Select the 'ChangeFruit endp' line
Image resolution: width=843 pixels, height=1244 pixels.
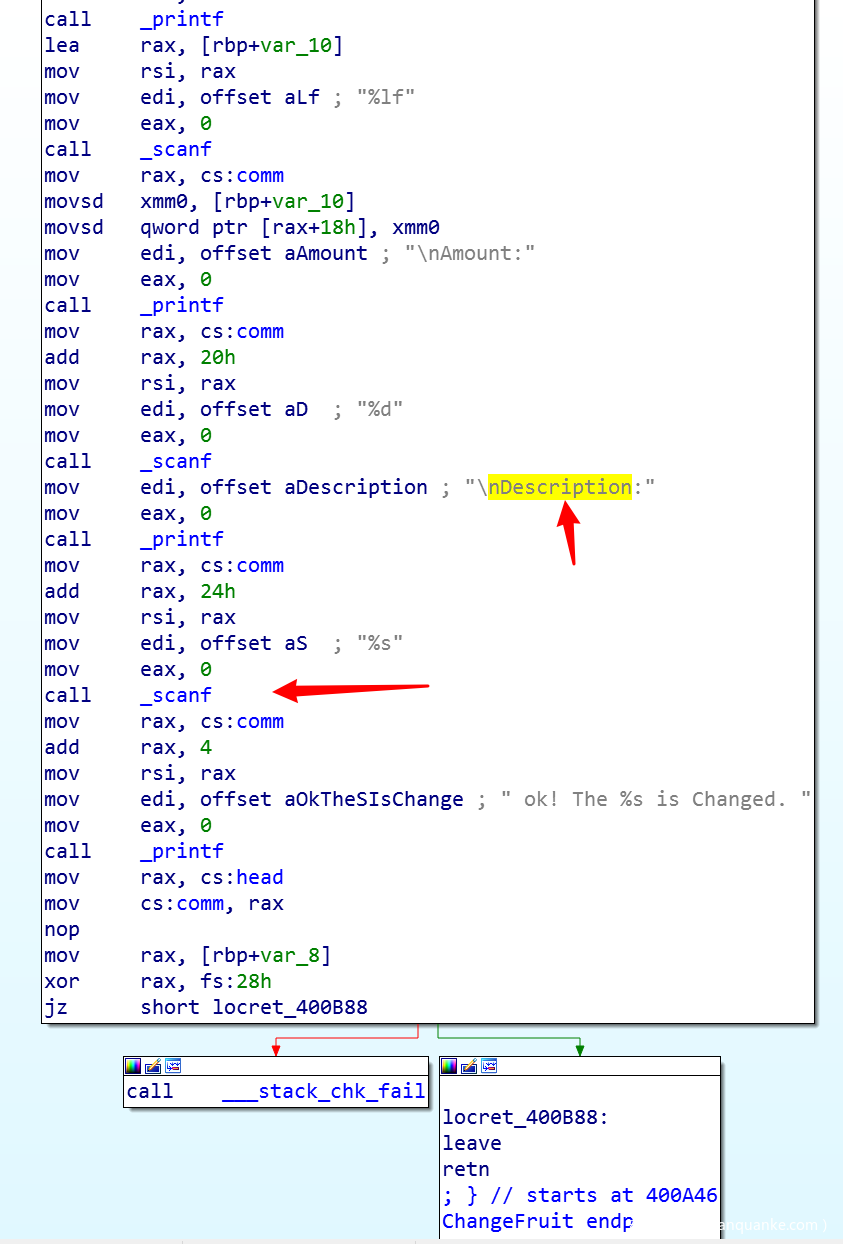[x=538, y=1221]
